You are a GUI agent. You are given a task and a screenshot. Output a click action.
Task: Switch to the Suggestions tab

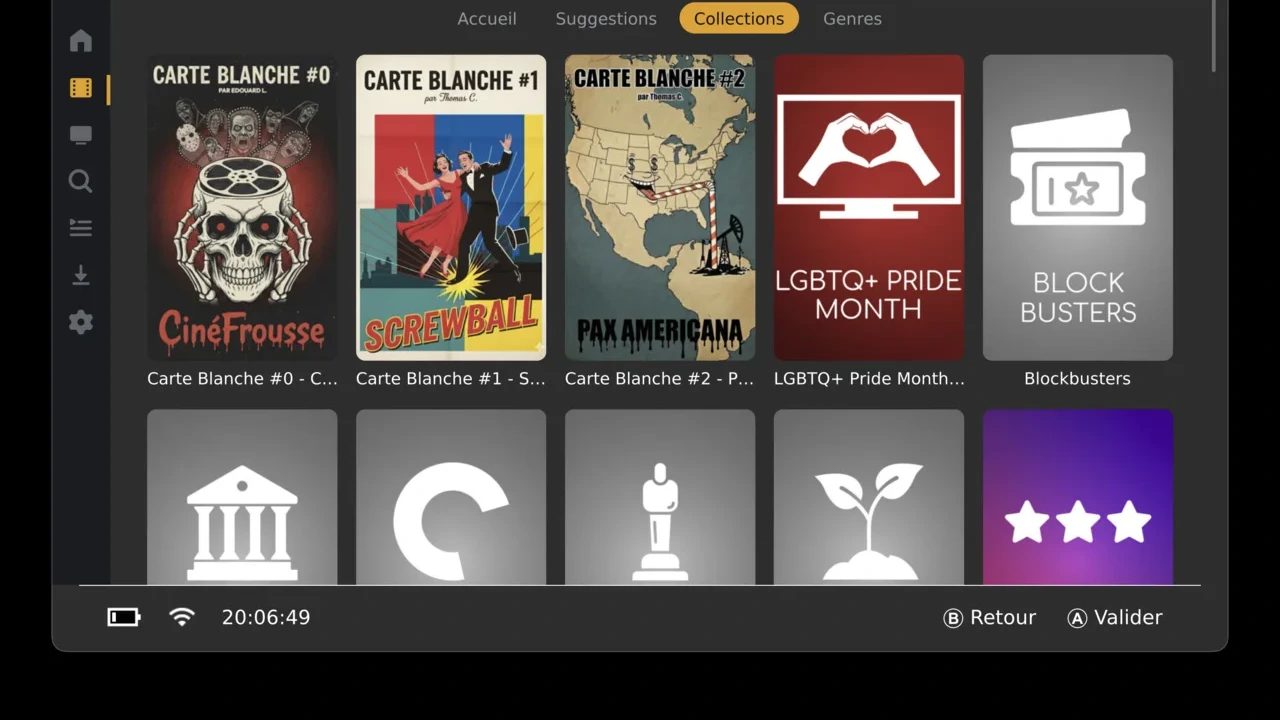pos(606,18)
